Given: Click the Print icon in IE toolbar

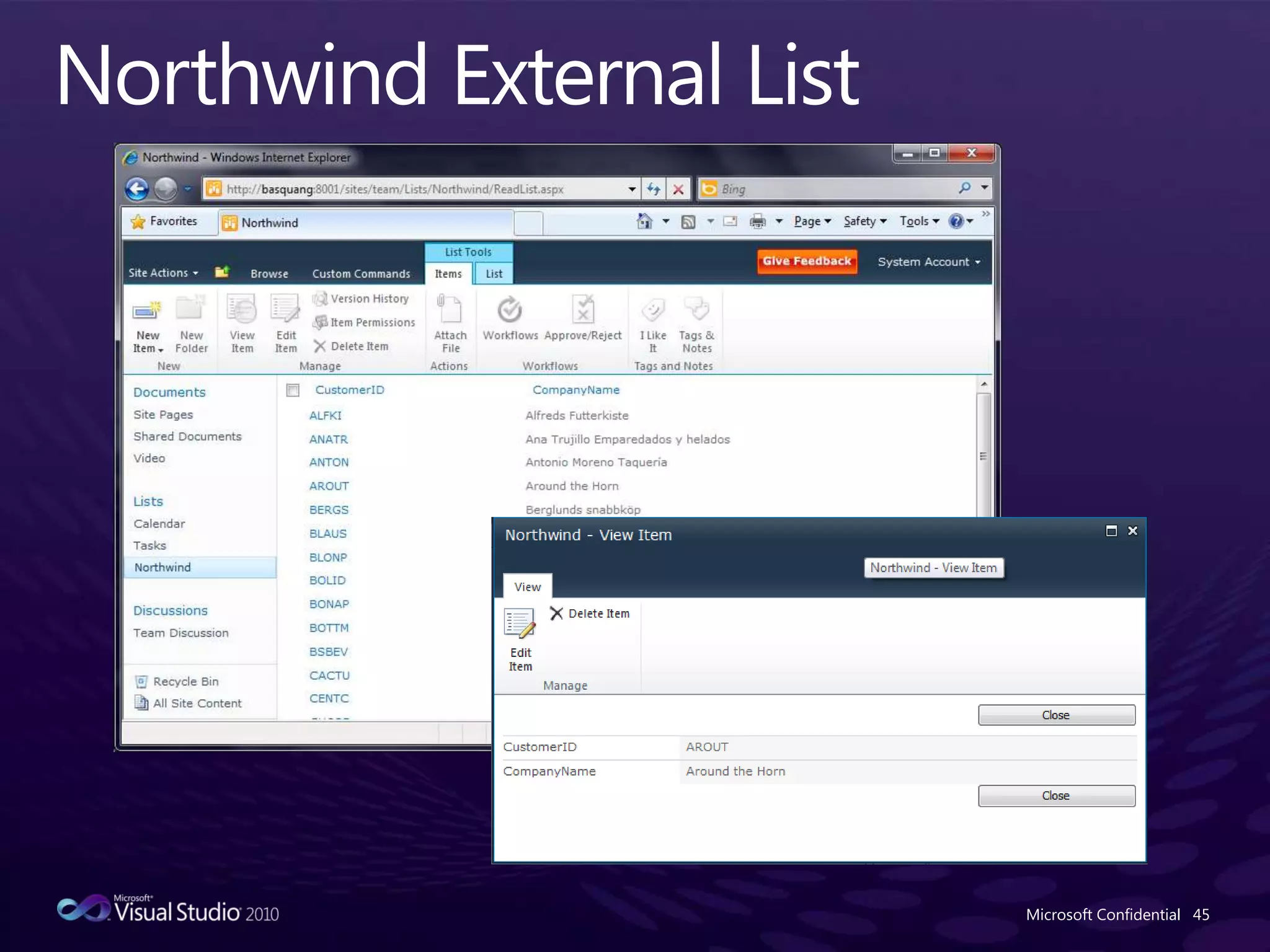Looking at the screenshot, I should pos(758,221).
